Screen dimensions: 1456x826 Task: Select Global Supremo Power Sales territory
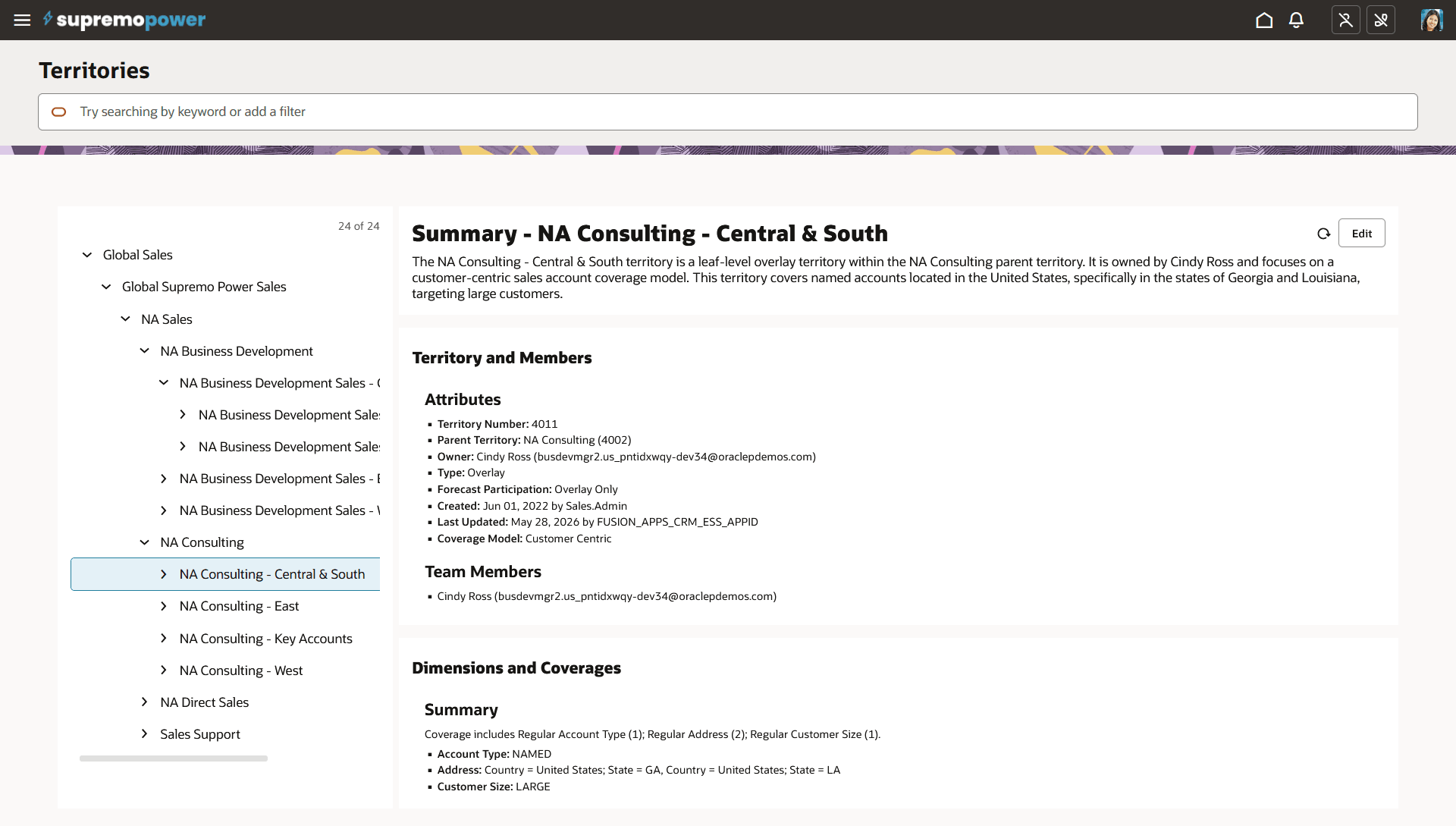click(204, 287)
